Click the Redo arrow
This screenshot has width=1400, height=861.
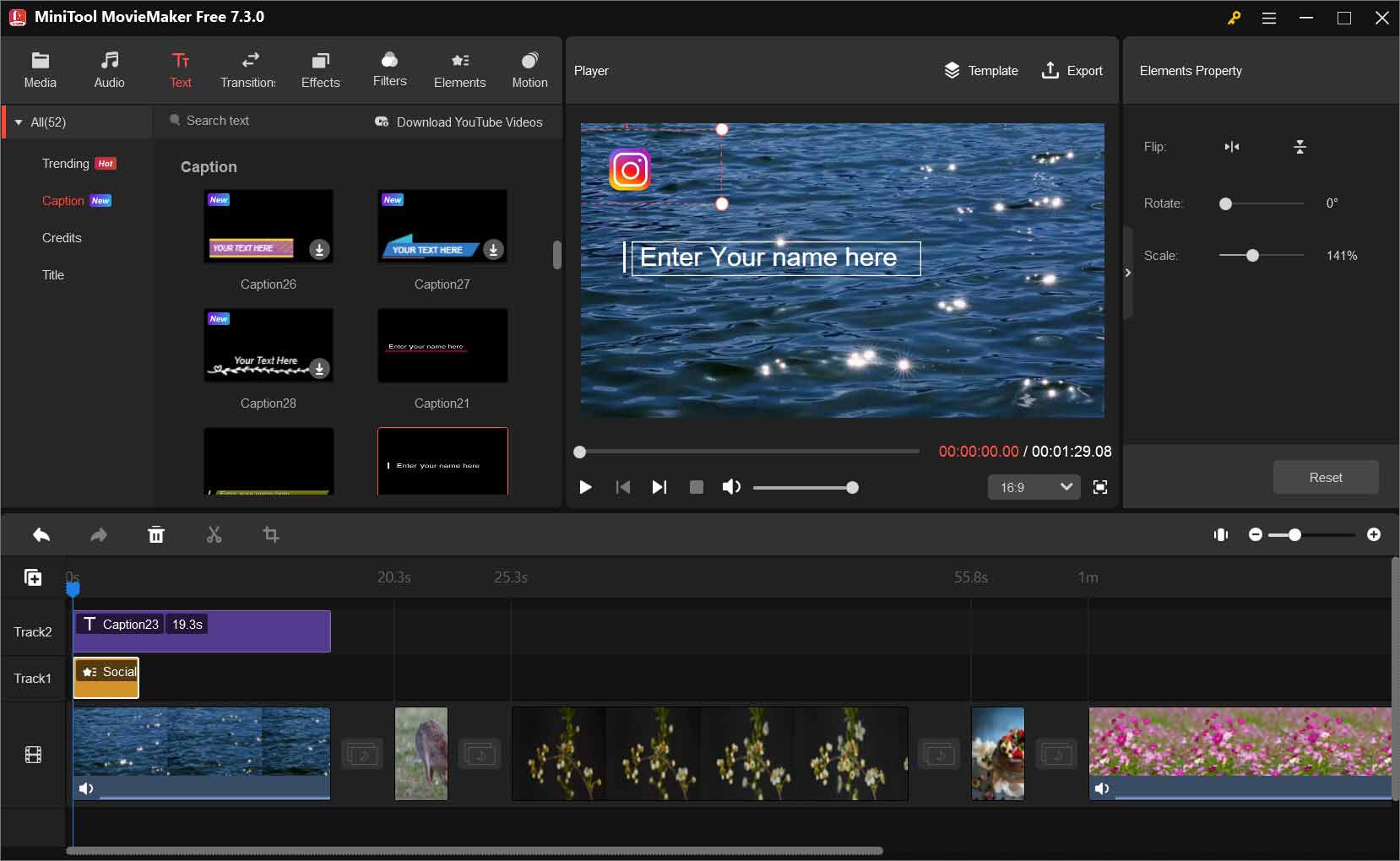click(99, 534)
